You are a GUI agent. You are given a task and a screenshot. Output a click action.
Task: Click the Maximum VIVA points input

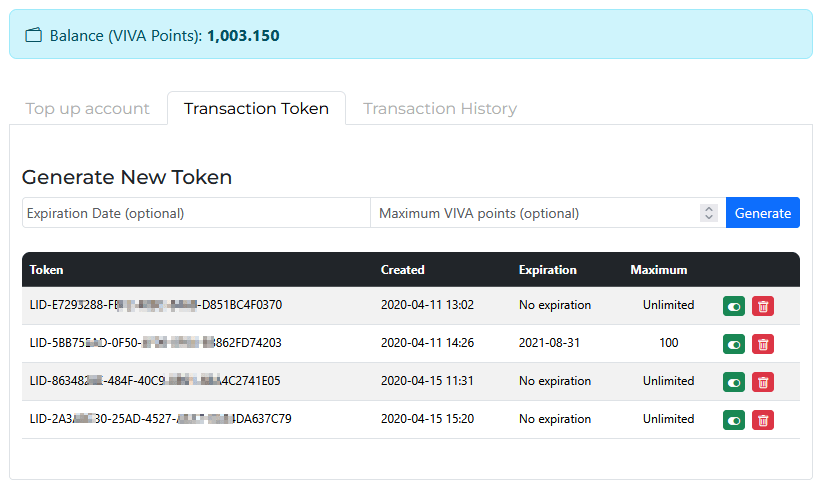[x=535, y=213]
